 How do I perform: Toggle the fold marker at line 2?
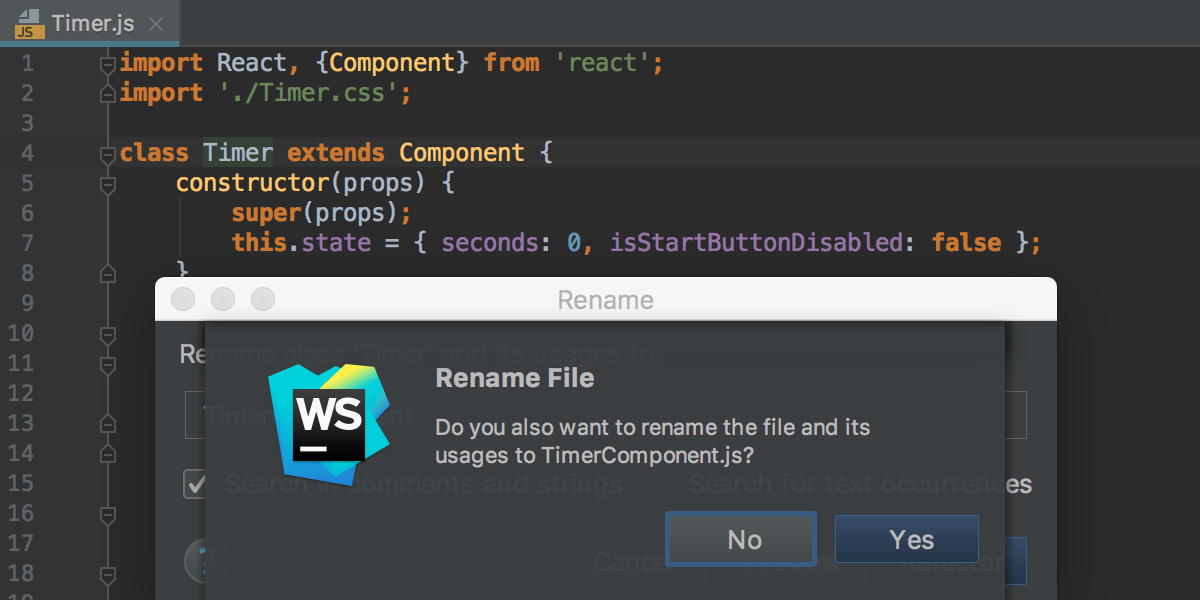coord(107,94)
